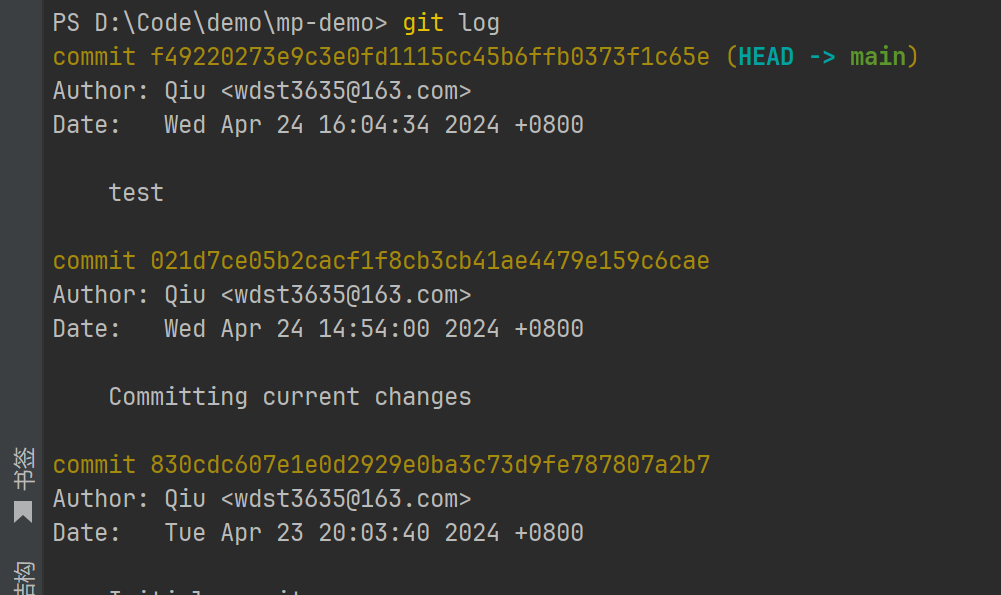Click the second commit's Author line
The width and height of the screenshot is (1001, 595).
(x=262, y=295)
